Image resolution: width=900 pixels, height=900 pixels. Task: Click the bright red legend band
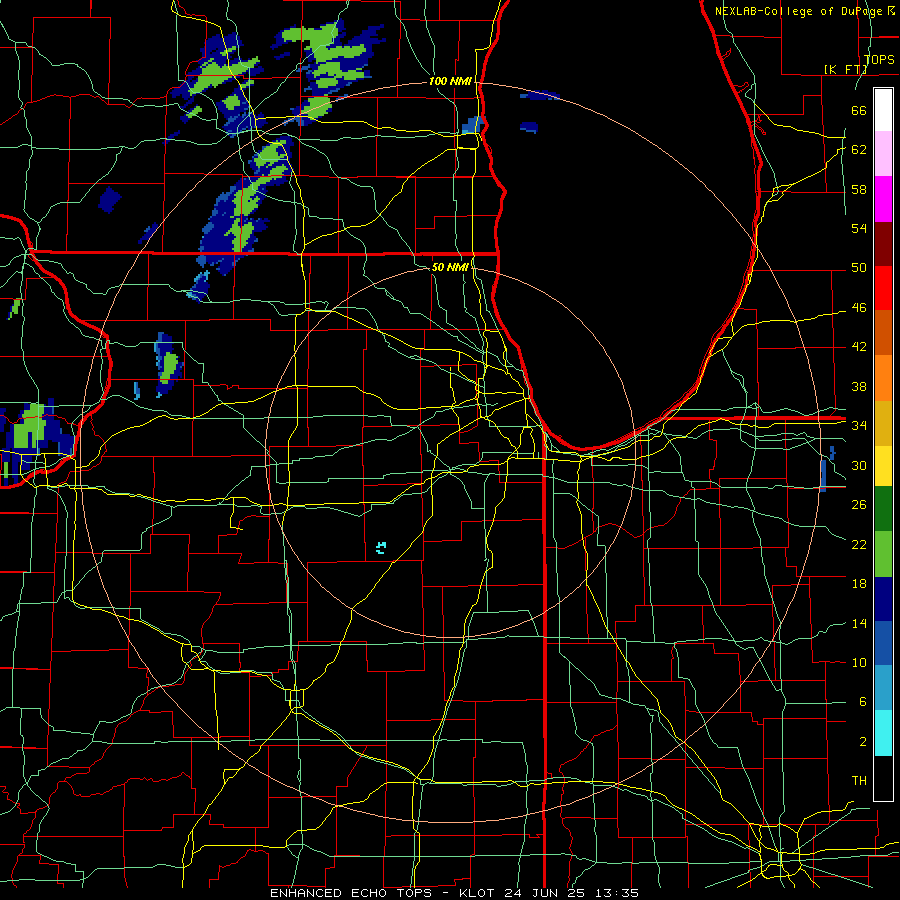883,288
